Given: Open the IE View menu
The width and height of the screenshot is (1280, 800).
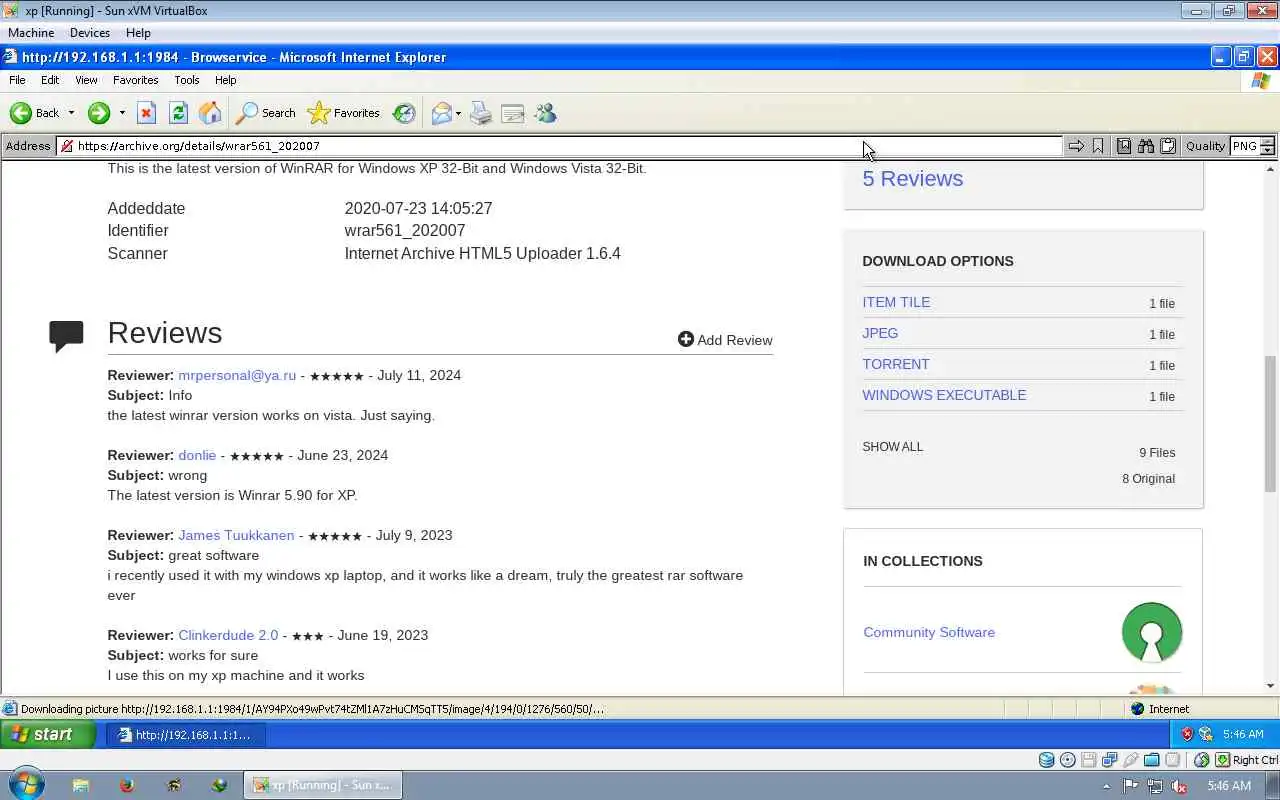Looking at the screenshot, I should point(86,80).
